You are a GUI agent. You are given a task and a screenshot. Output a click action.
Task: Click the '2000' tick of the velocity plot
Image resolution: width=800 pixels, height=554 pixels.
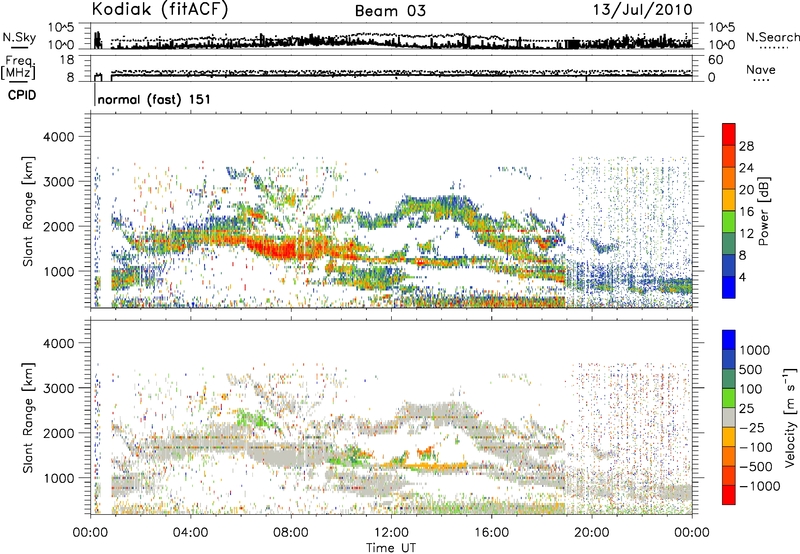coord(58,433)
